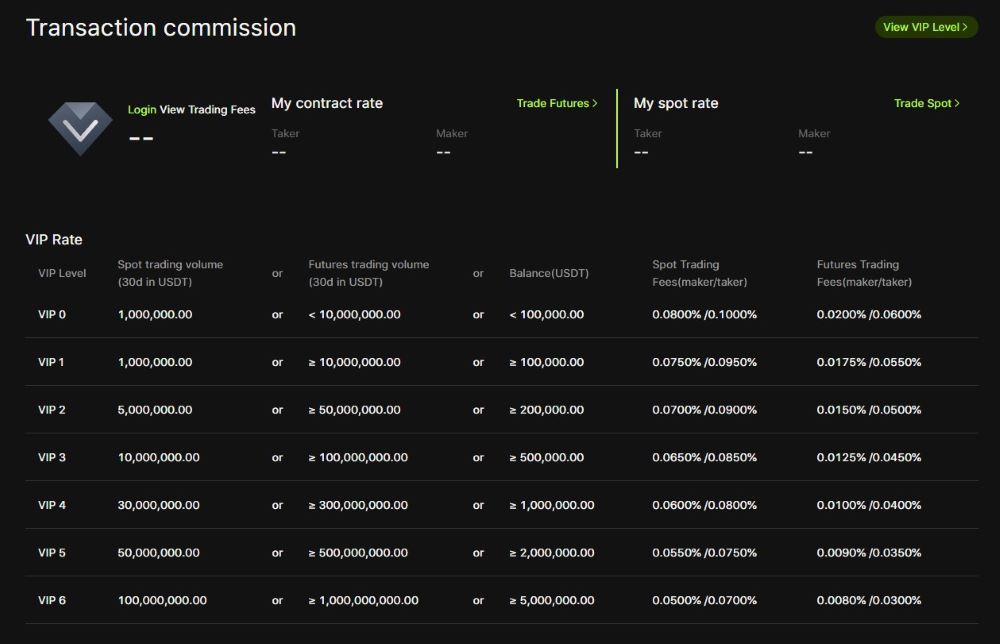
Task: Click the < 100,000.00 balance cell
Action: 547,314
